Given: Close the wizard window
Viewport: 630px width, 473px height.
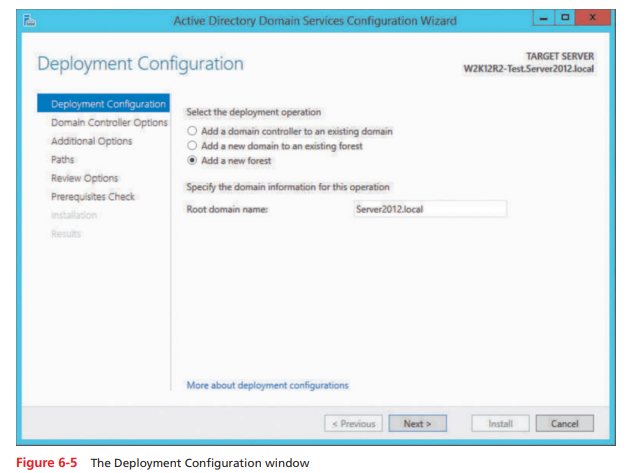Looking at the screenshot, I should tap(593, 18).
